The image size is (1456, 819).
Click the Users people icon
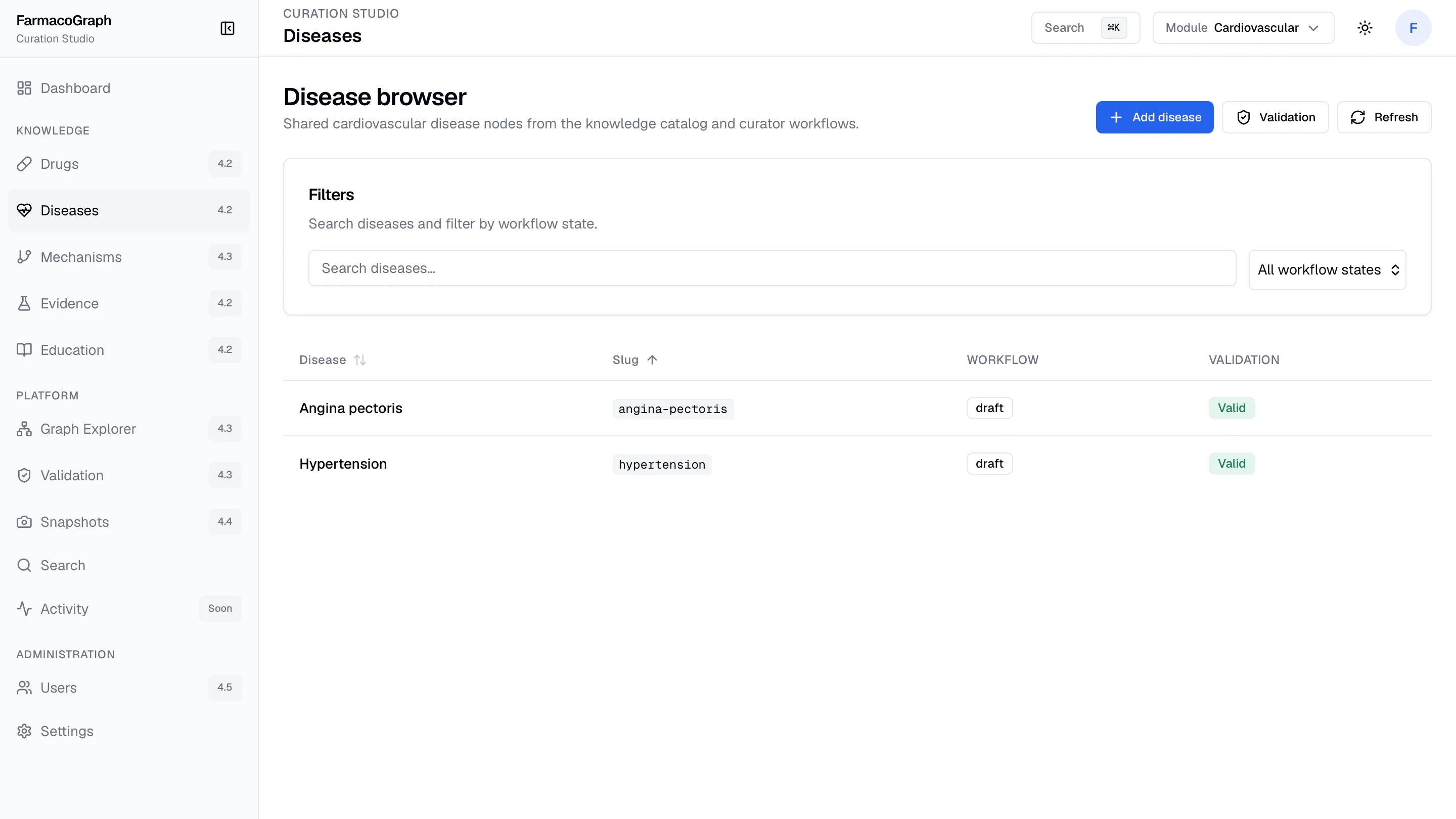[24, 688]
